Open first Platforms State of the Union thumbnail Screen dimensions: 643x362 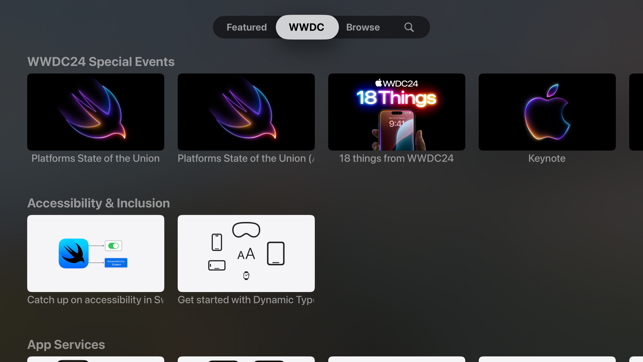pyautogui.click(x=96, y=112)
